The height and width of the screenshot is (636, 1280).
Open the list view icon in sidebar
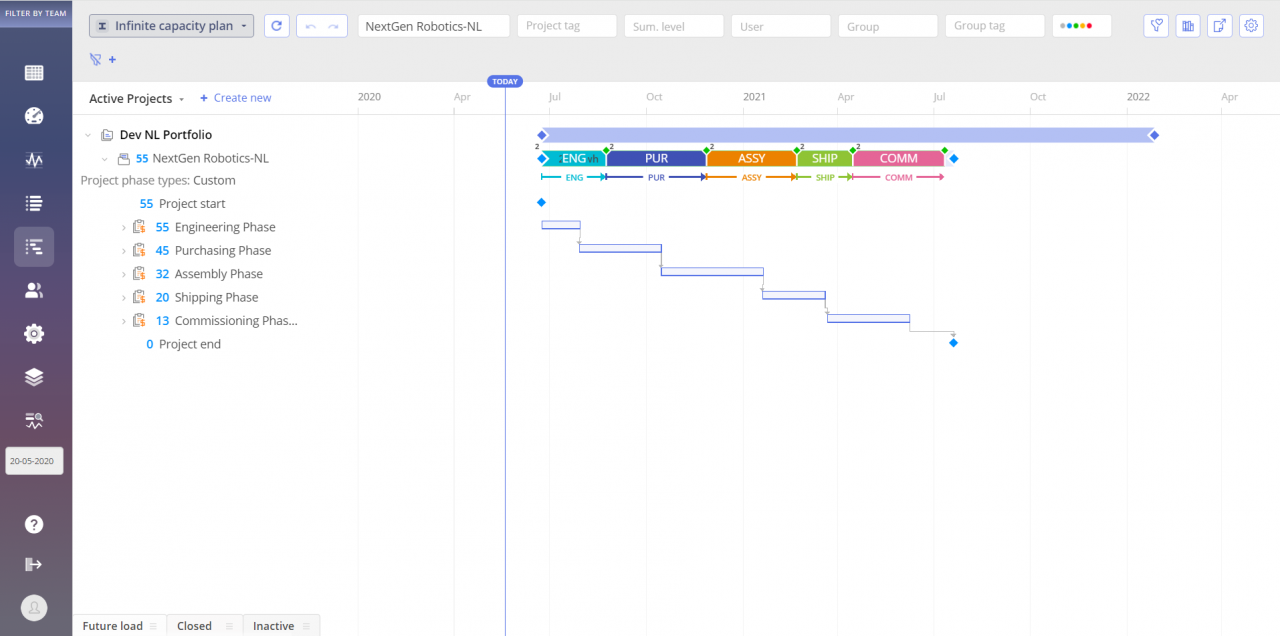click(x=34, y=203)
